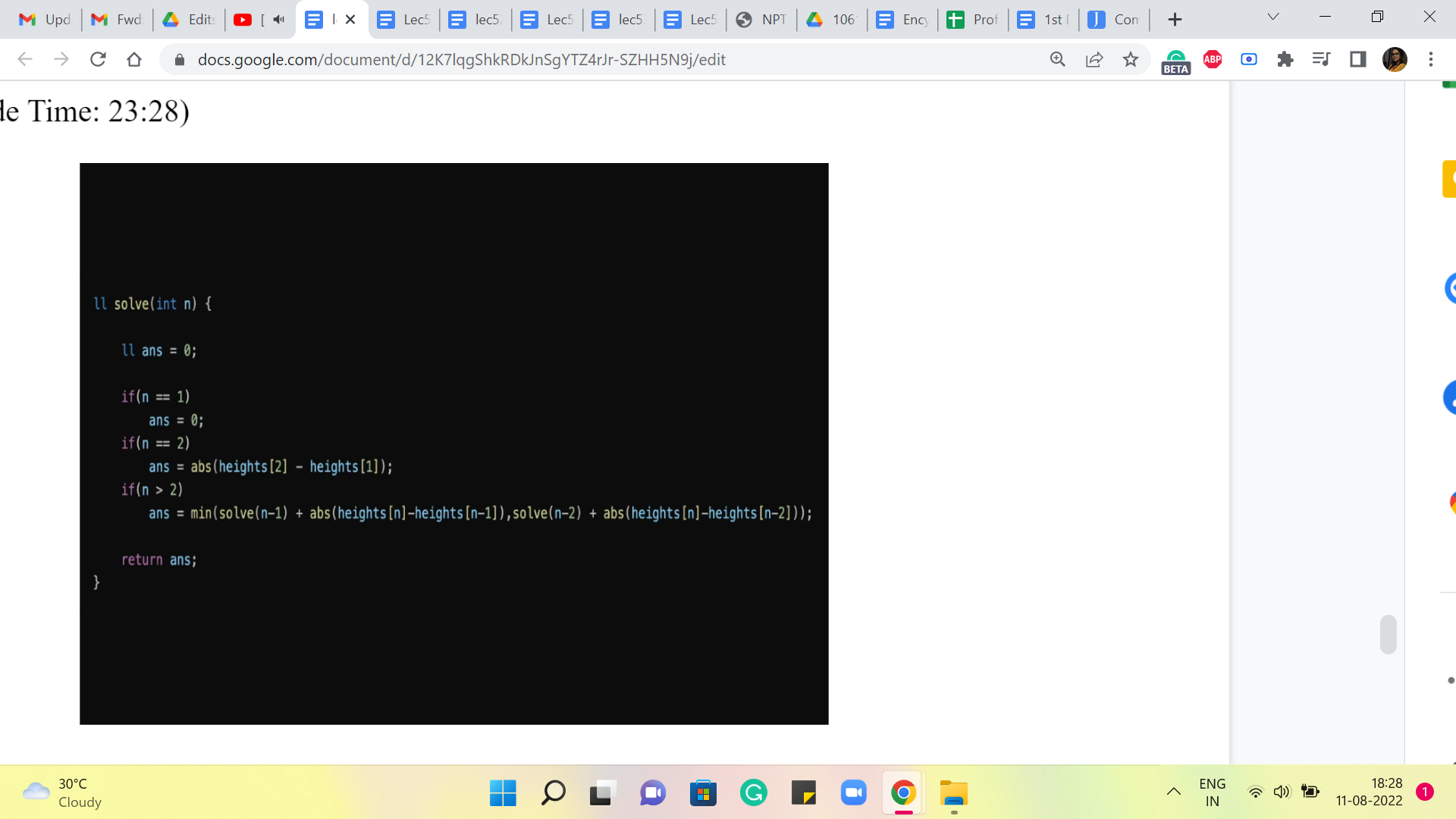Open the Extensions puzzle menu
This screenshot has width=1456, height=819.
(x=1285, y=59)
